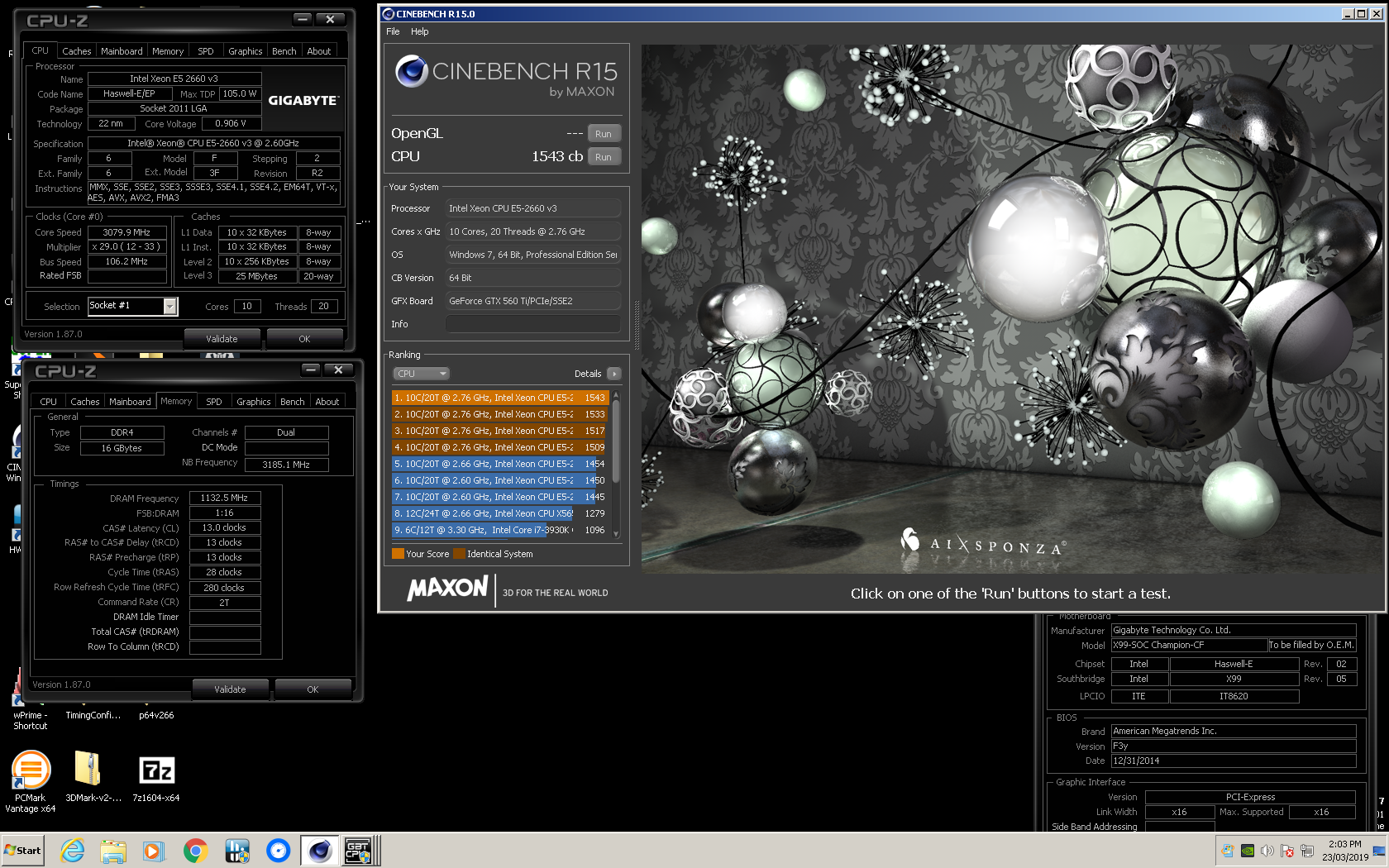
Task: Switch to Caches tab in top CPU-Z
Action: (77, 51)
